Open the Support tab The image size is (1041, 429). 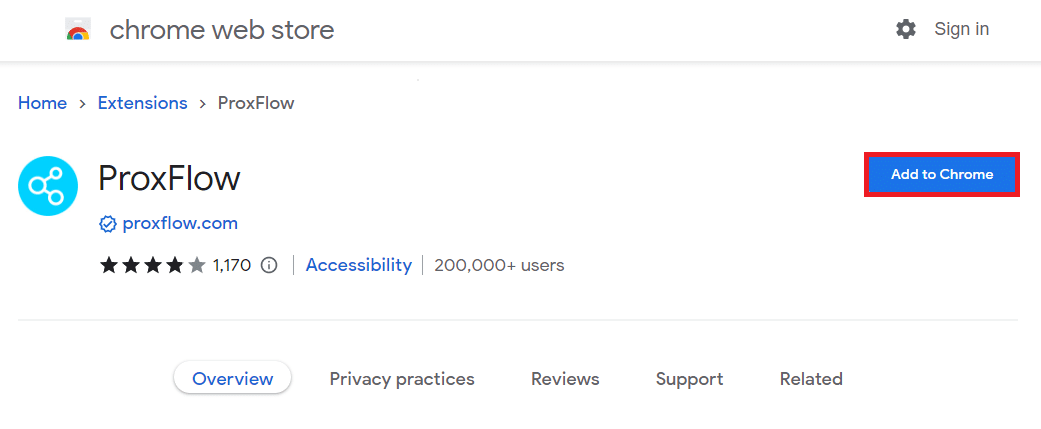689,379
